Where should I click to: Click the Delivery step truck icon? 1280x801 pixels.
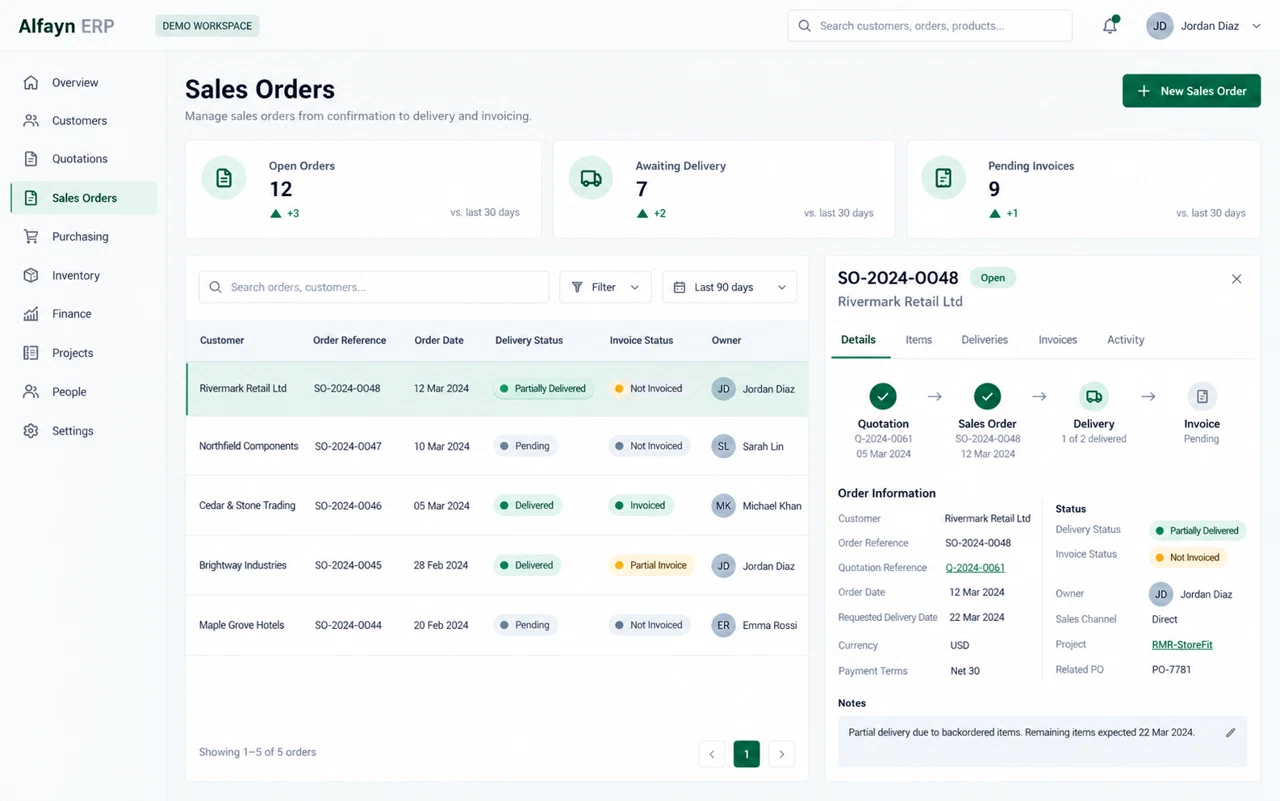[1094, 397]
